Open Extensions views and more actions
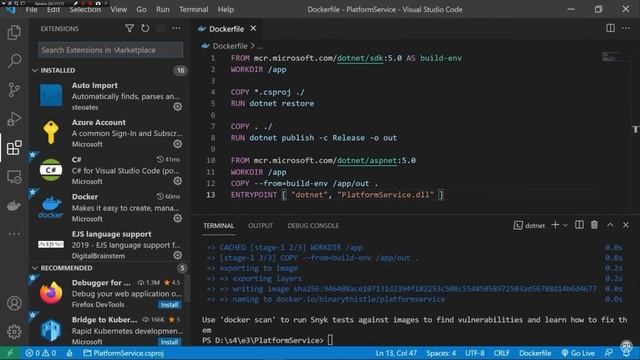640x360 pixels. click(x=176, y=29)
